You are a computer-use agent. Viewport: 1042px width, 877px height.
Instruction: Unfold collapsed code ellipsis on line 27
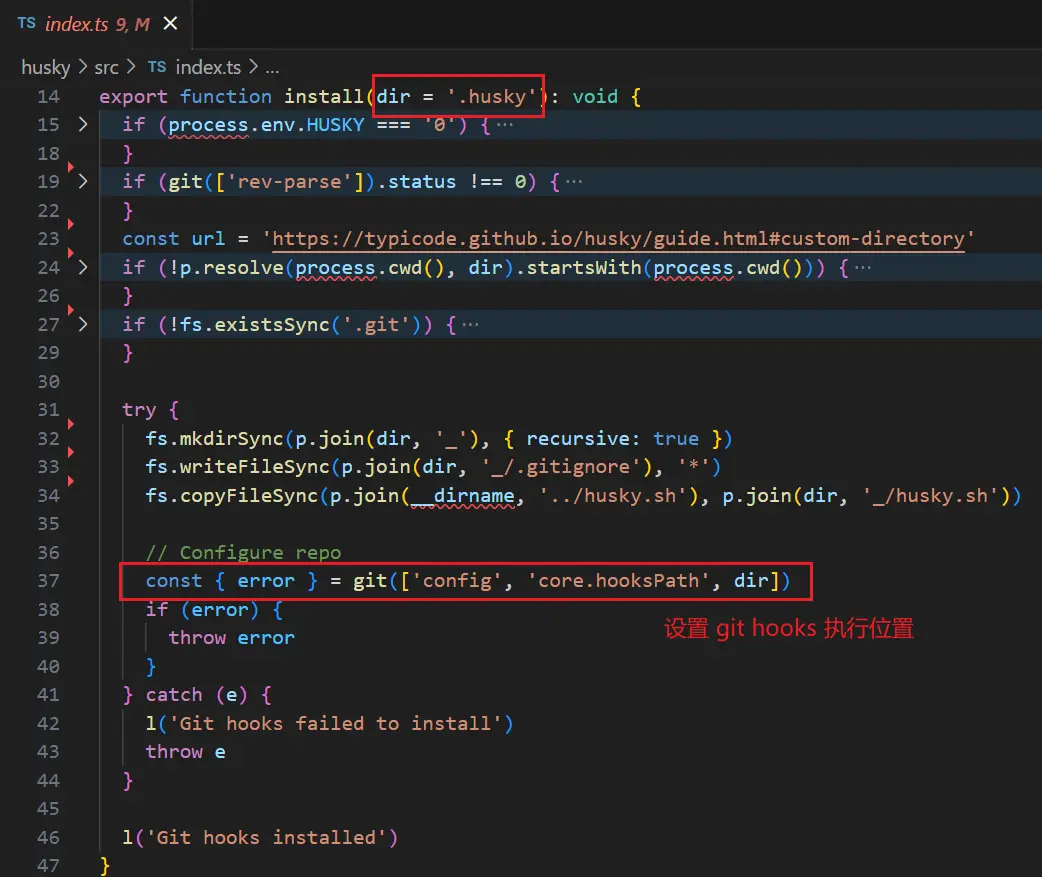coord(470,324)
